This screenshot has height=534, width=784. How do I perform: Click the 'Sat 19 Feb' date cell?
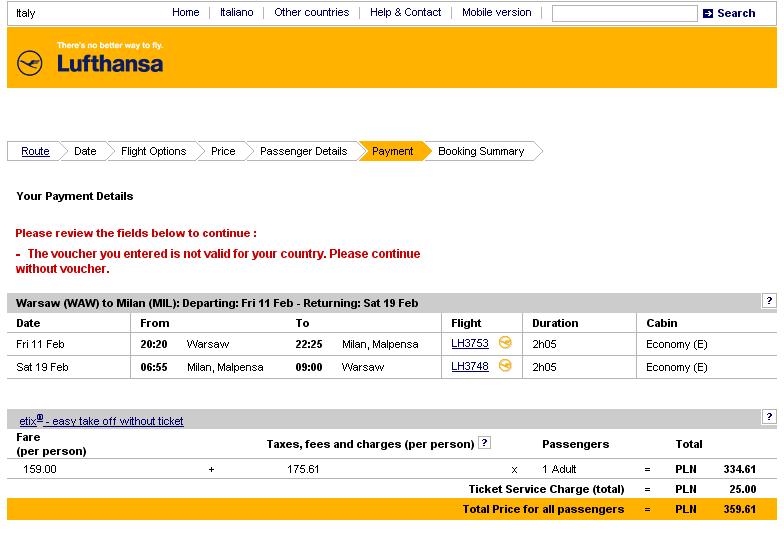click(42, 367)
